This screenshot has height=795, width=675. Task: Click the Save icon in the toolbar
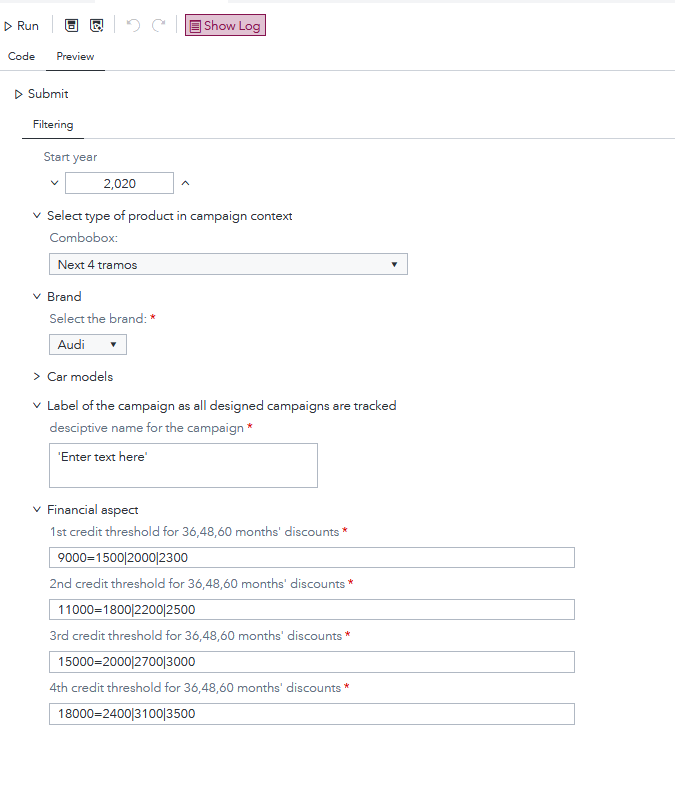click(x=72, y=26)
